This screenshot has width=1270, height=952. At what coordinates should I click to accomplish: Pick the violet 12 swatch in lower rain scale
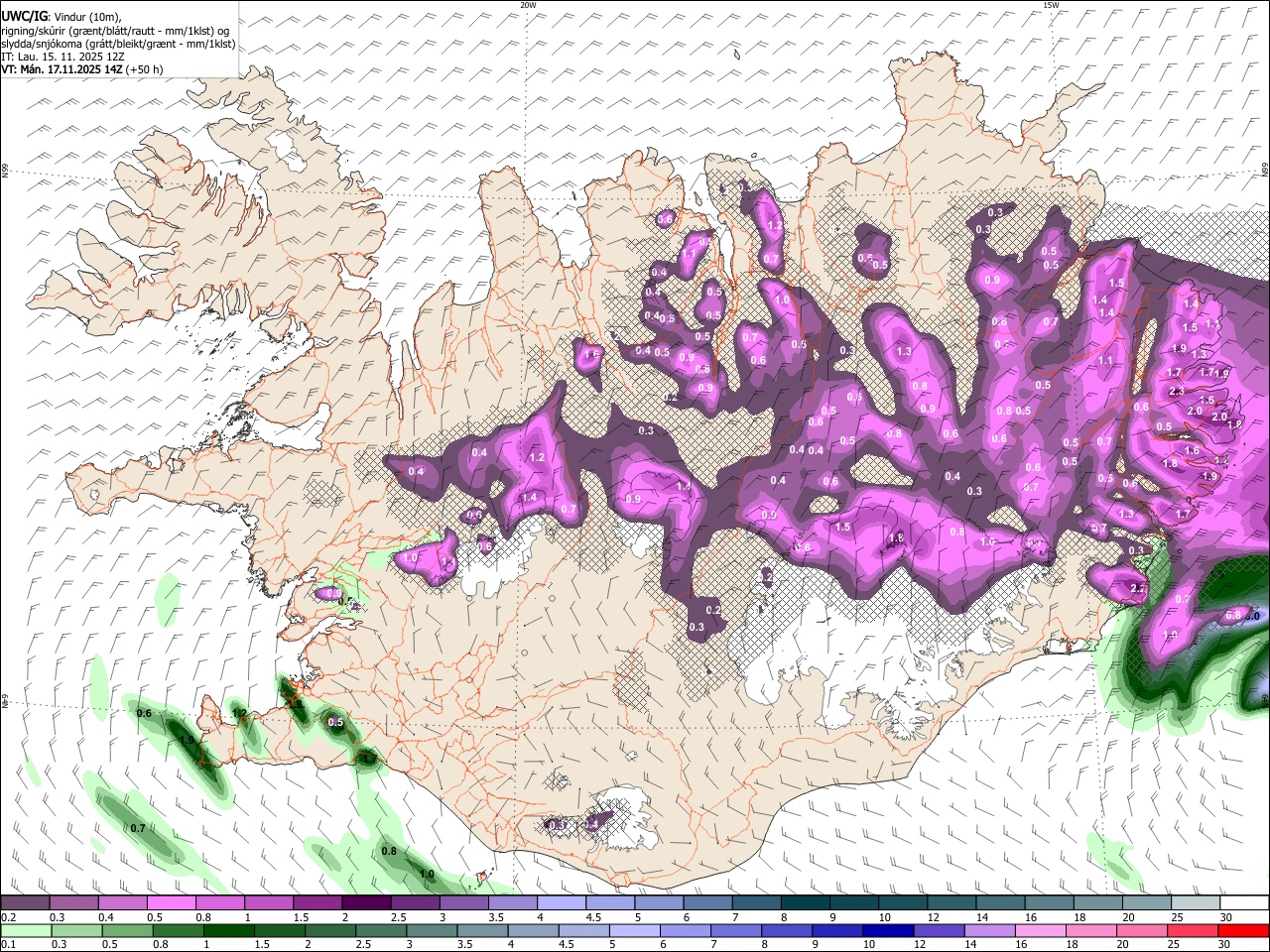coord(938,930)
